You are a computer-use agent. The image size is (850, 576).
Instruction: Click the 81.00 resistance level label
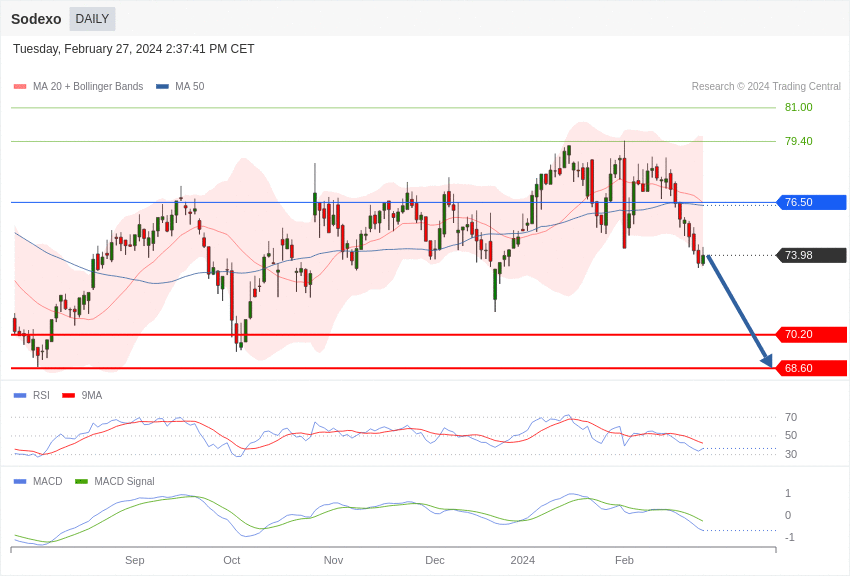coord(798,107)
